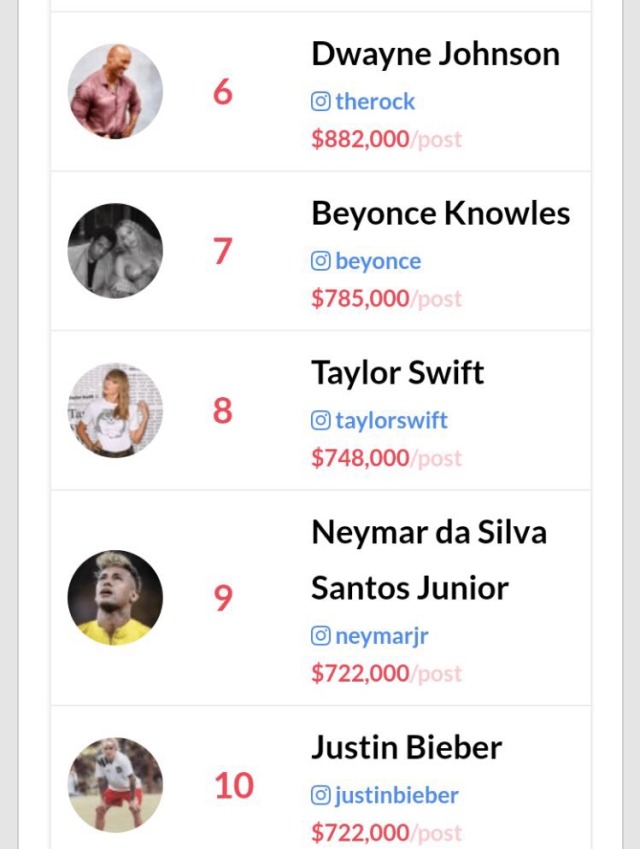This screenshot has width=640, height=849.
Task: Open Neymar's circular profile picture
Action: pos(115,598)
